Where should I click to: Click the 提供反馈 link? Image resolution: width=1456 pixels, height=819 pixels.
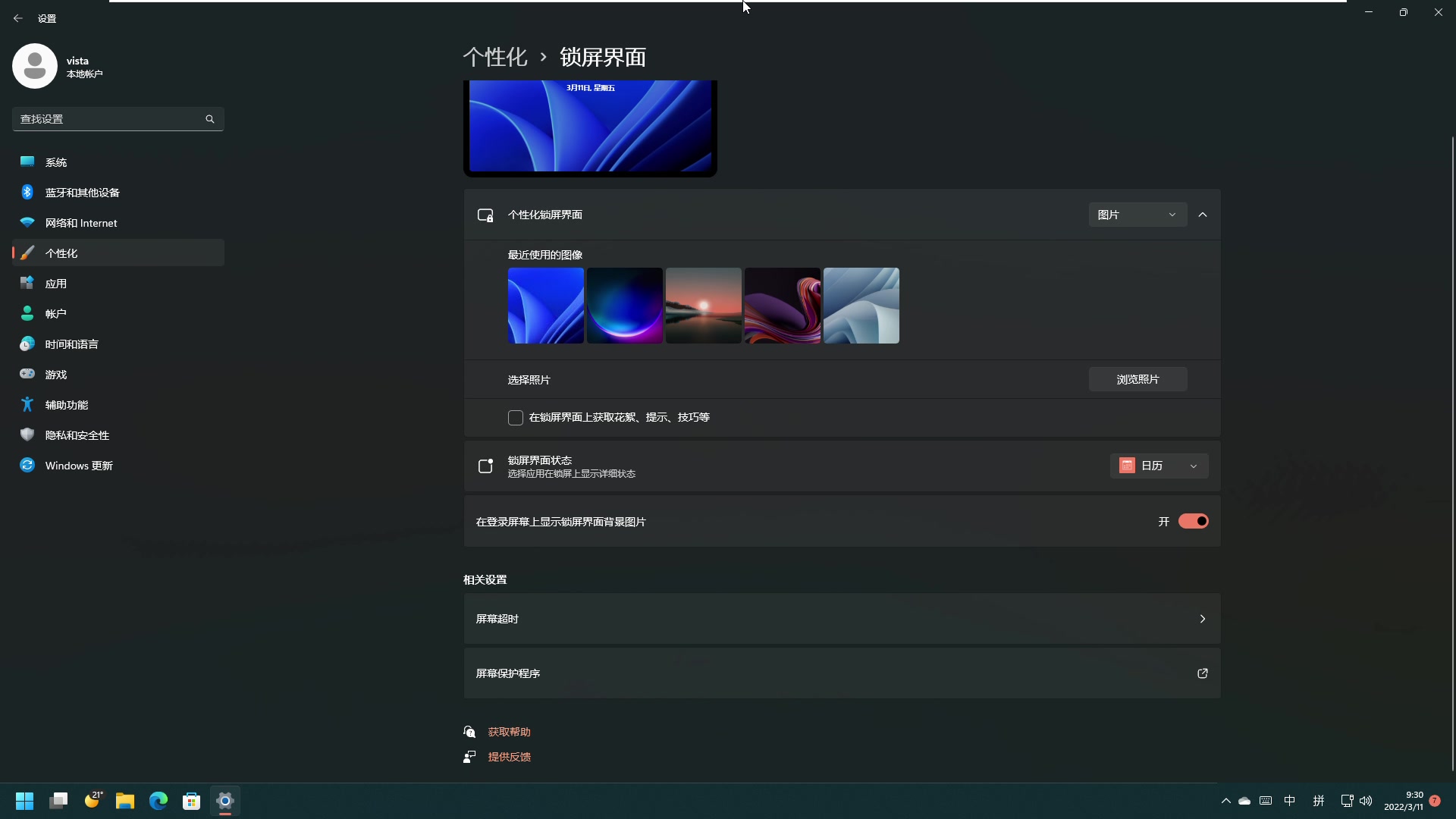[509, 757]
